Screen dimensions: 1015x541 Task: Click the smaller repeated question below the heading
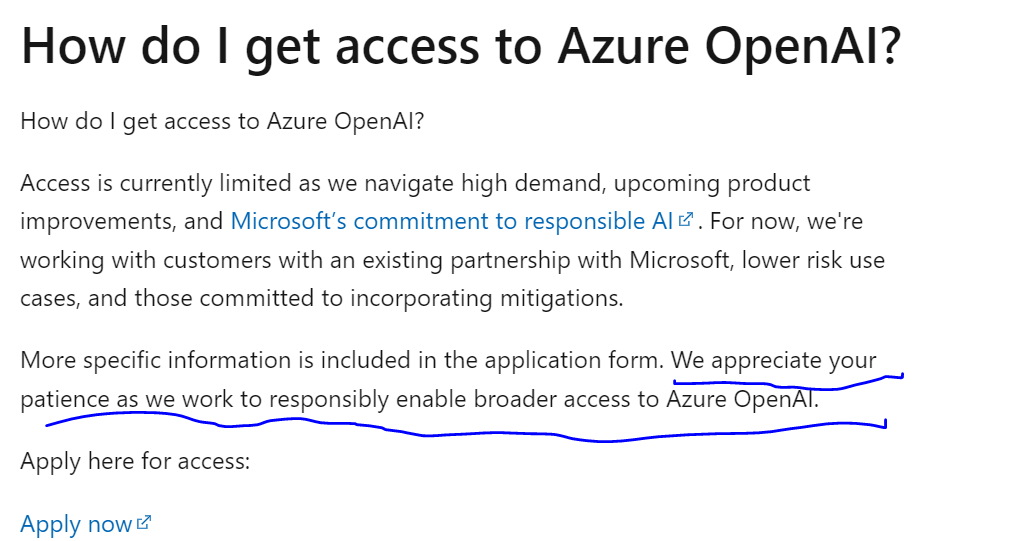[222, 121]
